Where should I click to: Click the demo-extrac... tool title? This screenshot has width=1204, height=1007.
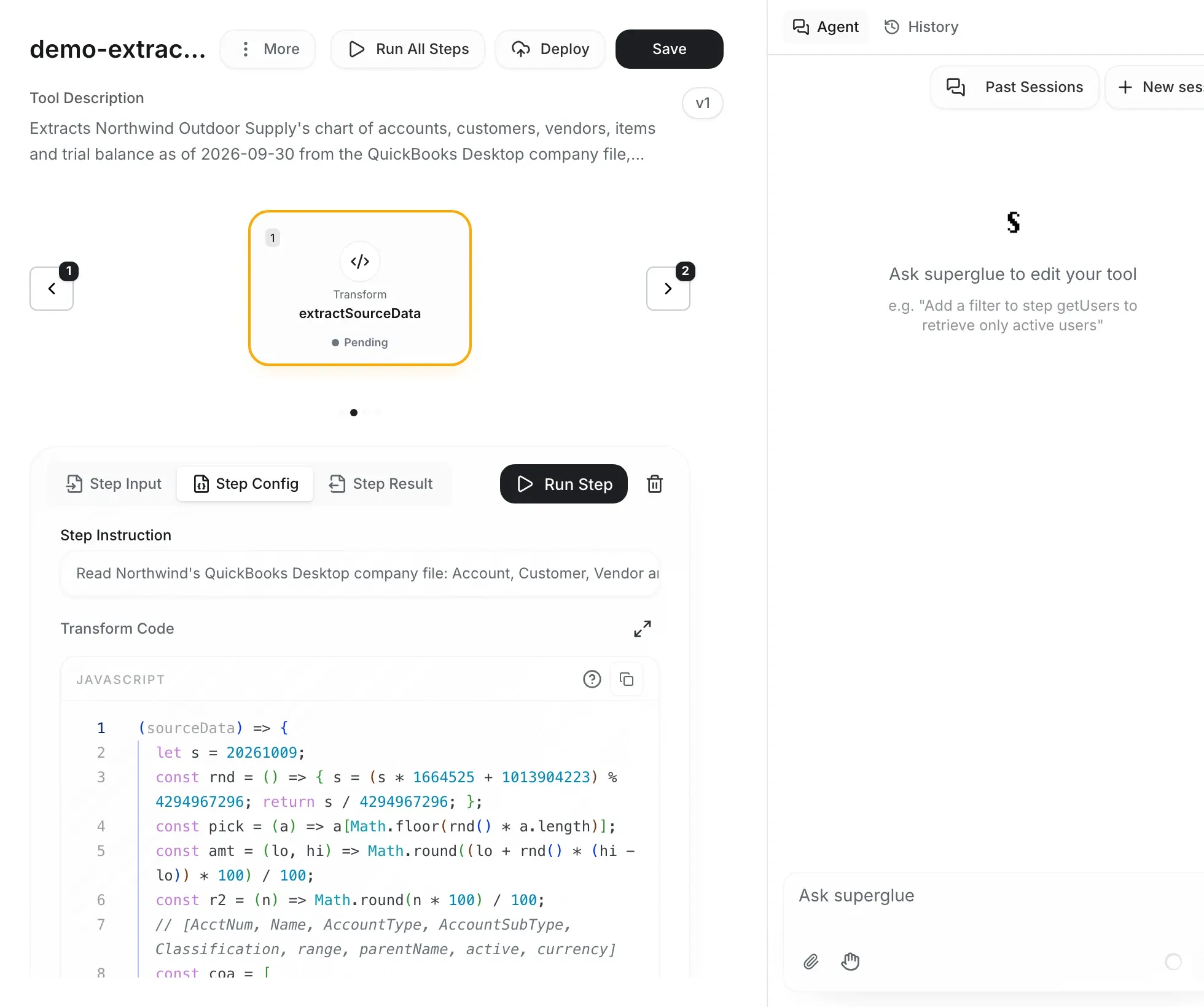(x=118, y=49)
